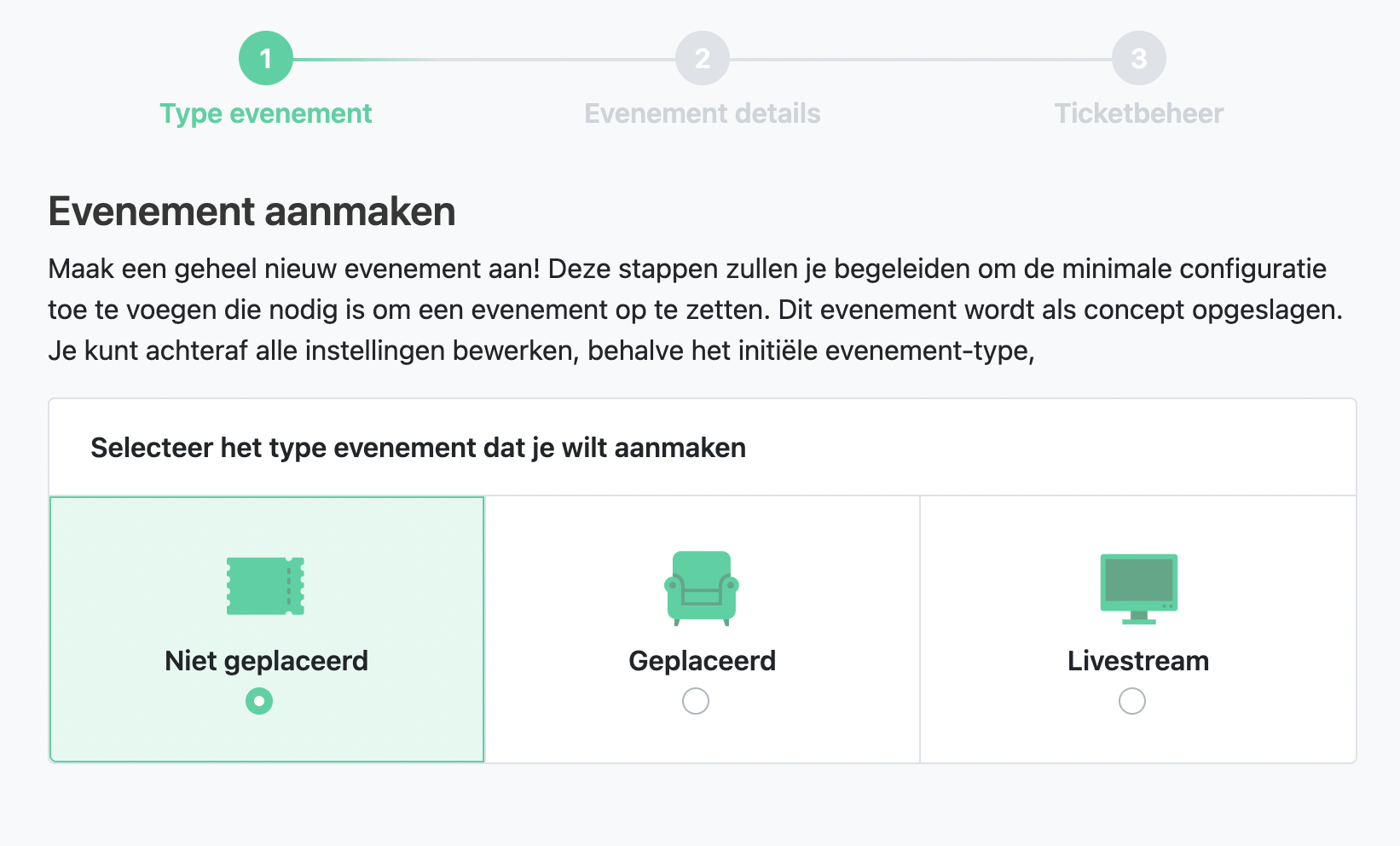The width and height of the screenshot is (1400, 846).
Task: Choose the Geplaceerd radio button
Action: pos(696,701)
